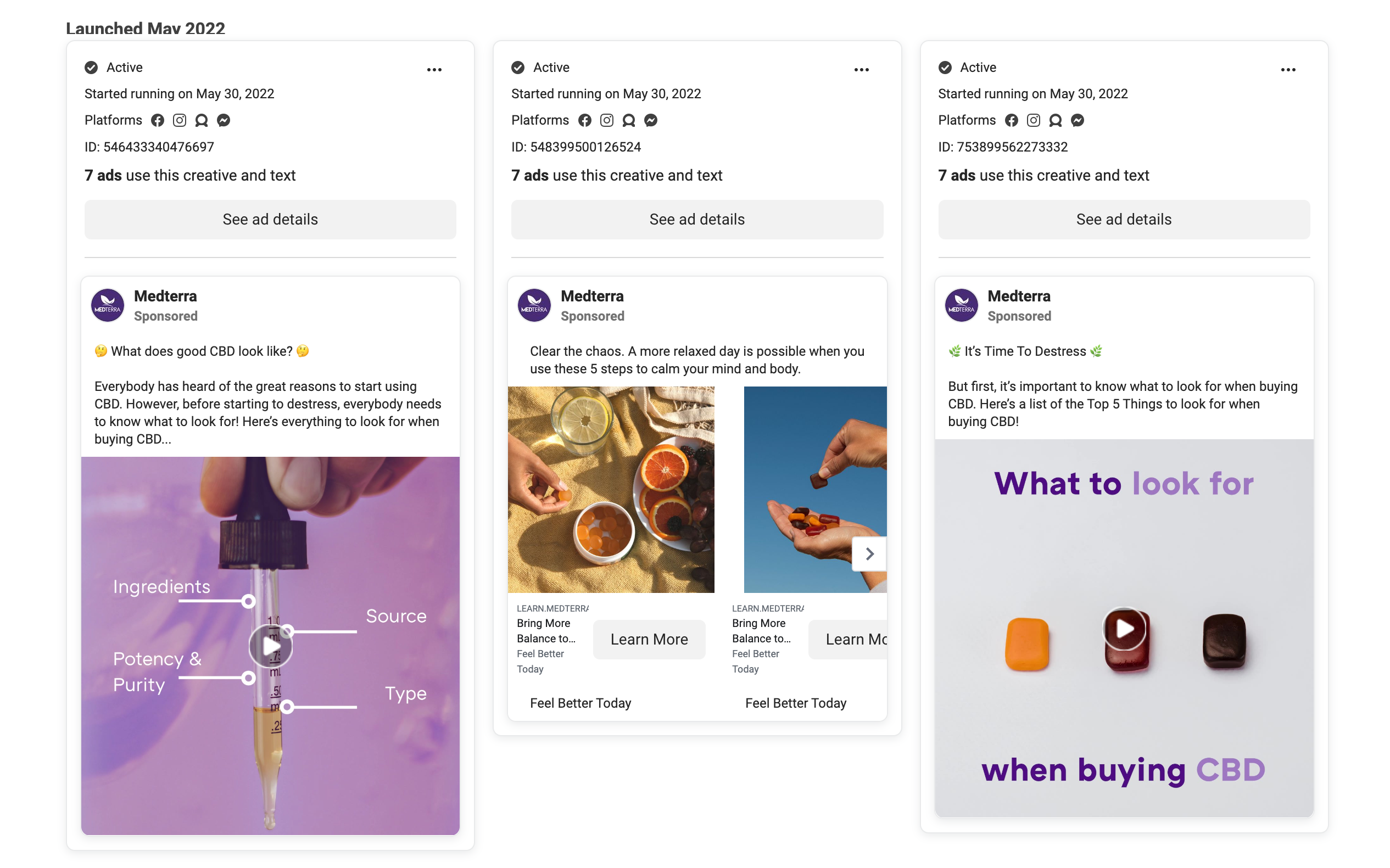Screen dimensions: 1390x868
Task: Click the Instagram icon on second ad
Action: click(x=606, y=120)
